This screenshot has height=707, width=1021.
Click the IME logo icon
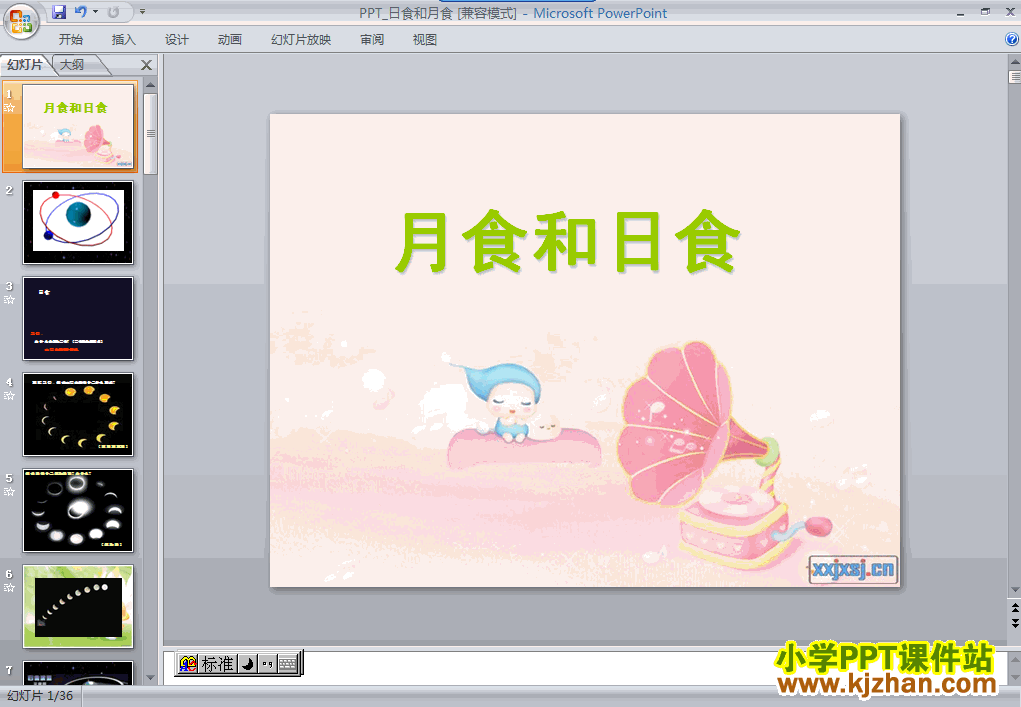click(x=188, y=664)
